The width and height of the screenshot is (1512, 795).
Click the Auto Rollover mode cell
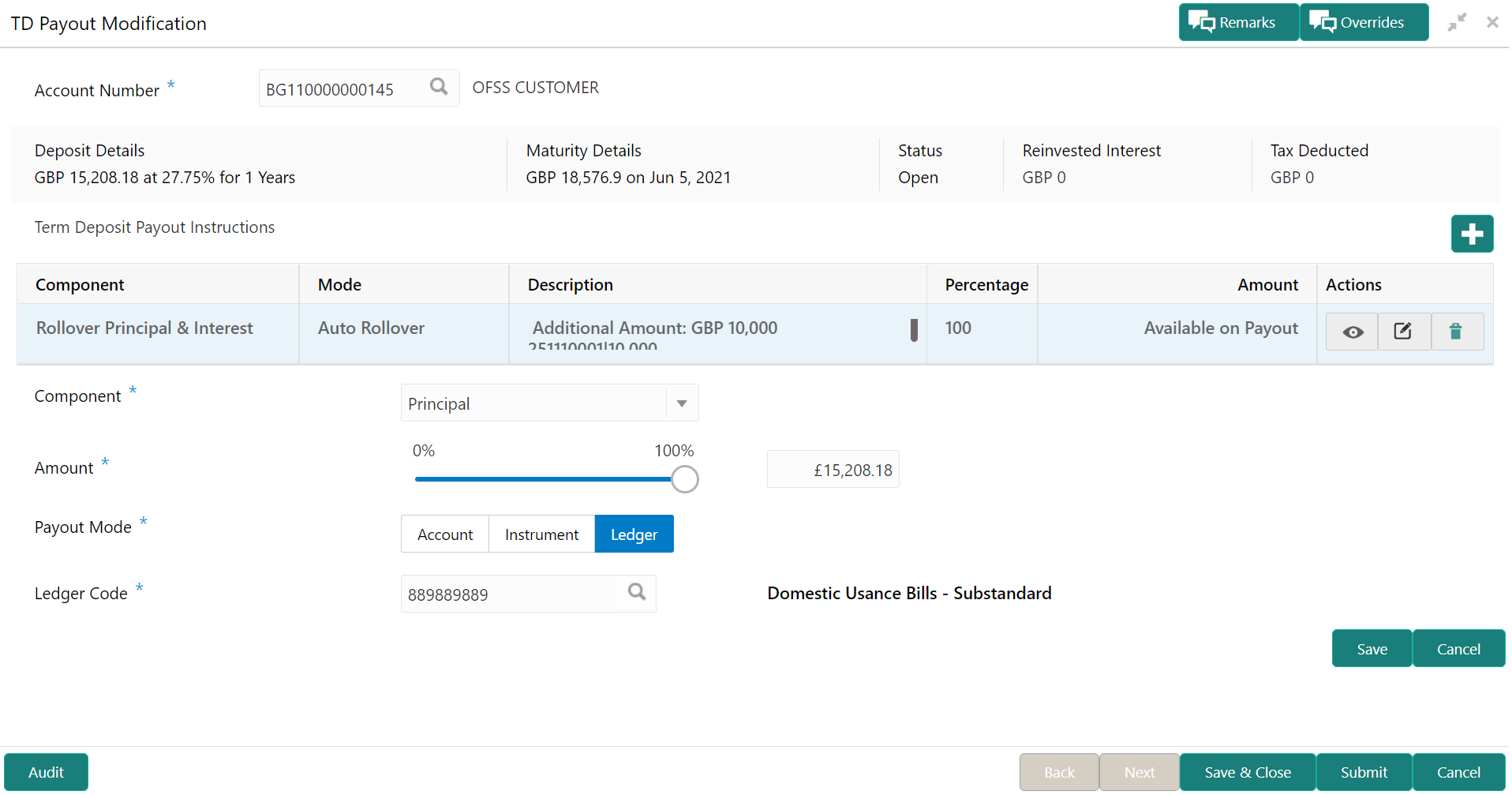click(x=404, y=334)
